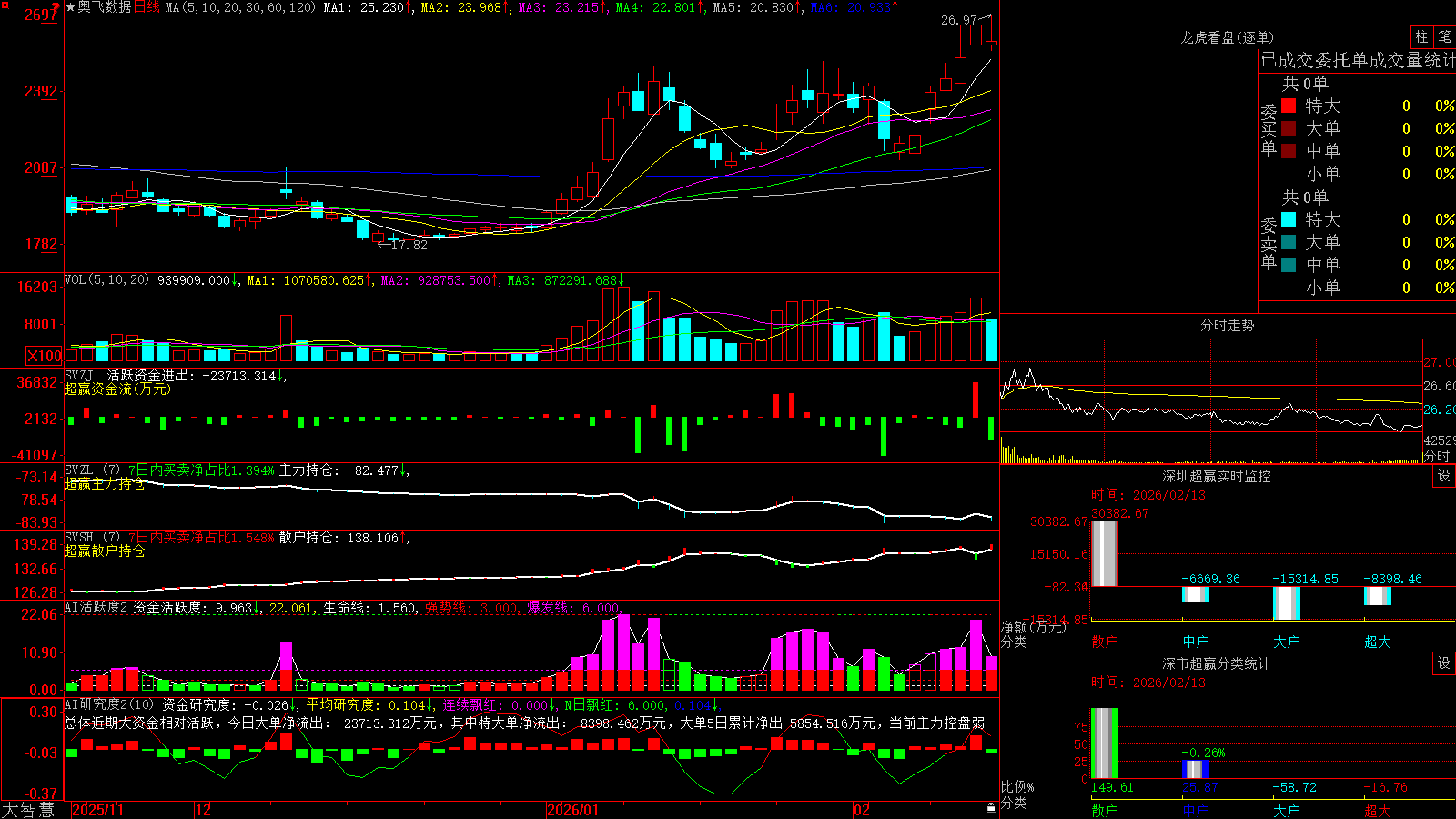Screen dimensions: 1456x819
Task: Click the -15314.85 大户 net amount
Action: (1305, 579)
